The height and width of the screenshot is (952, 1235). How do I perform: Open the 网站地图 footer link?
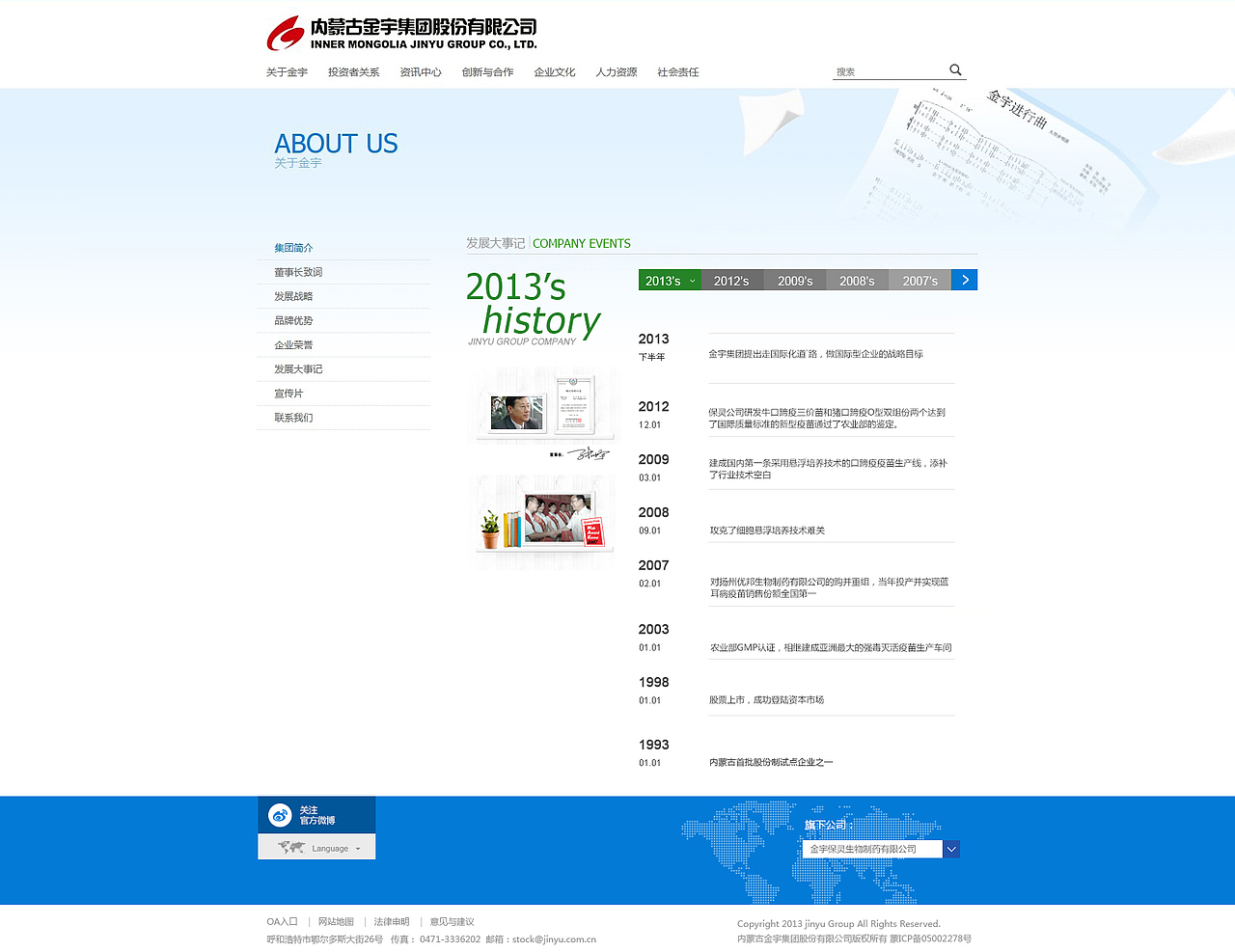tap(336, 921)
